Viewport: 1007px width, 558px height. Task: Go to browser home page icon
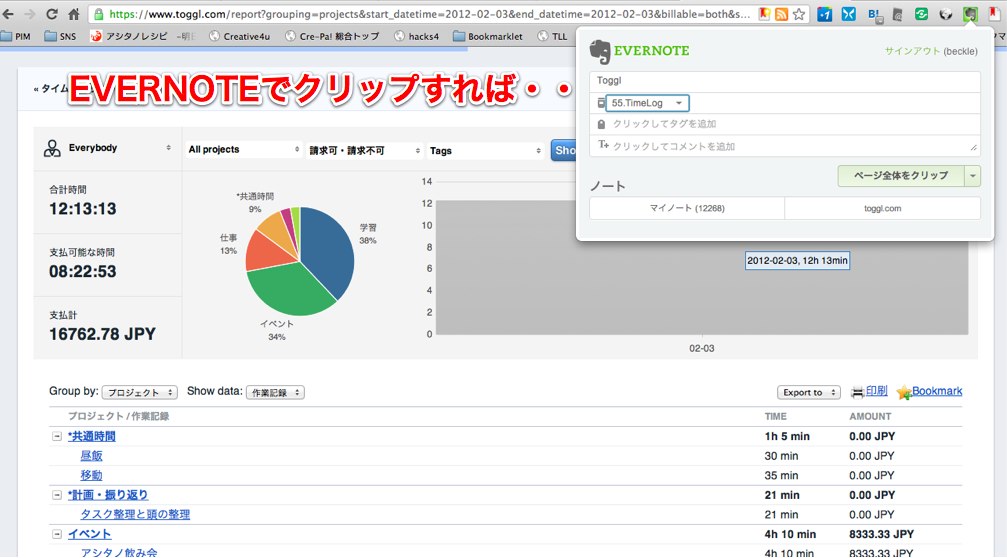pyautogui.click(x=74, y=15)
